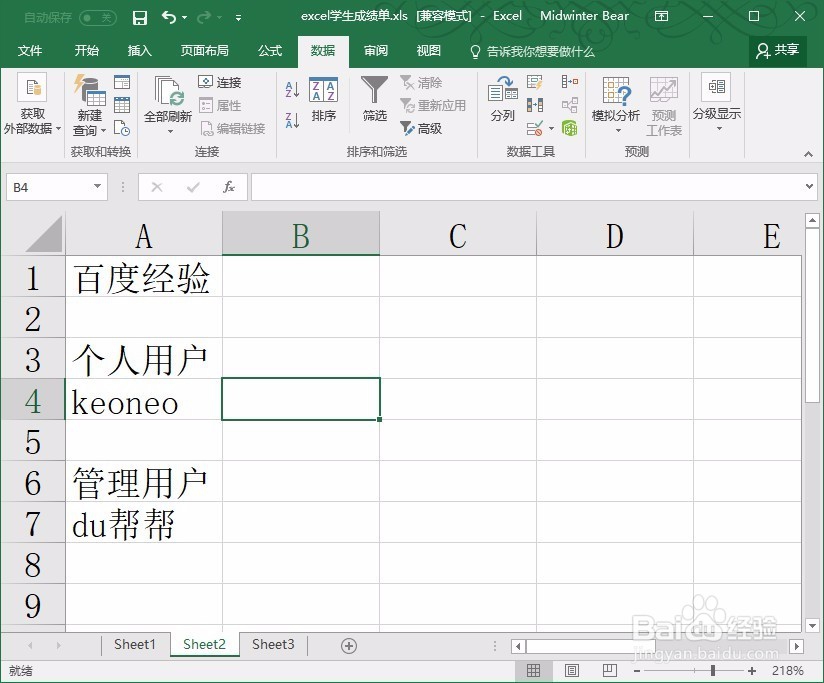The height and width of the screenshot is (683, 824).
Task: Toggle the 筛选 filter funnel
Action: (x=374, y=99)
